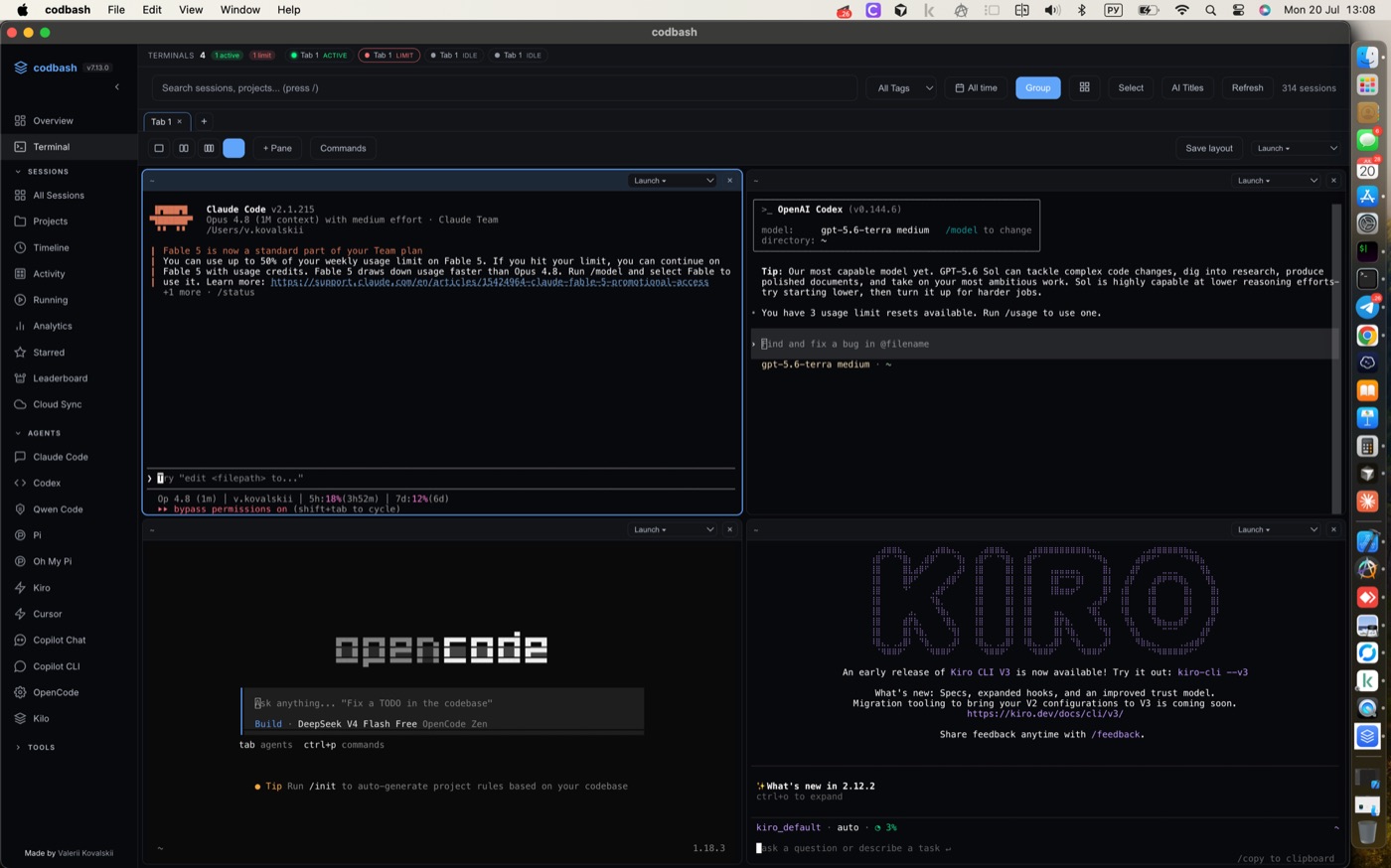The height and width of the screenshot is (868, 1391).
Task: Close the OpenCode terminal pane
Action: point(729,529)
